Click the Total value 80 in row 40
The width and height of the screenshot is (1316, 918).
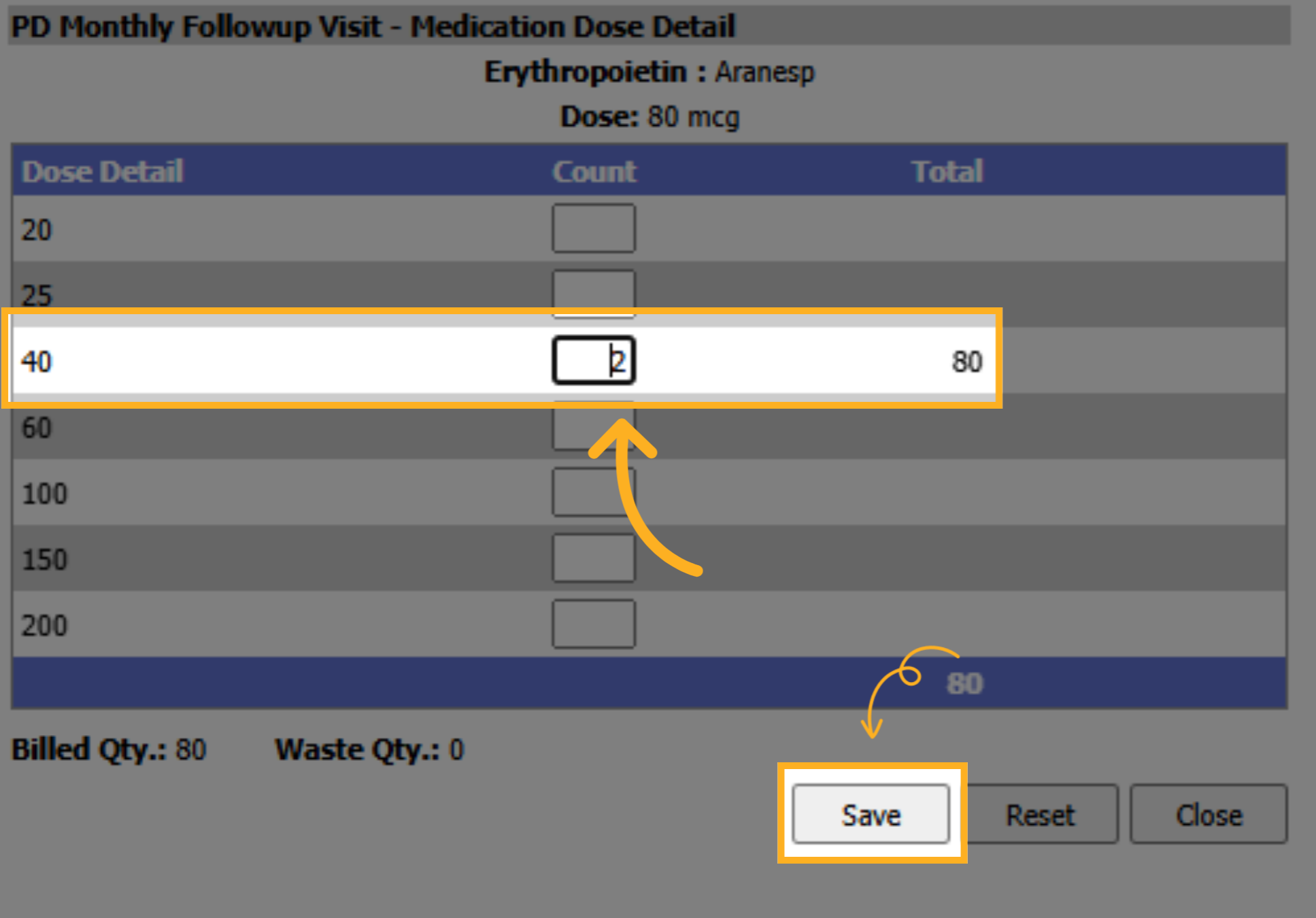point(966,362)
